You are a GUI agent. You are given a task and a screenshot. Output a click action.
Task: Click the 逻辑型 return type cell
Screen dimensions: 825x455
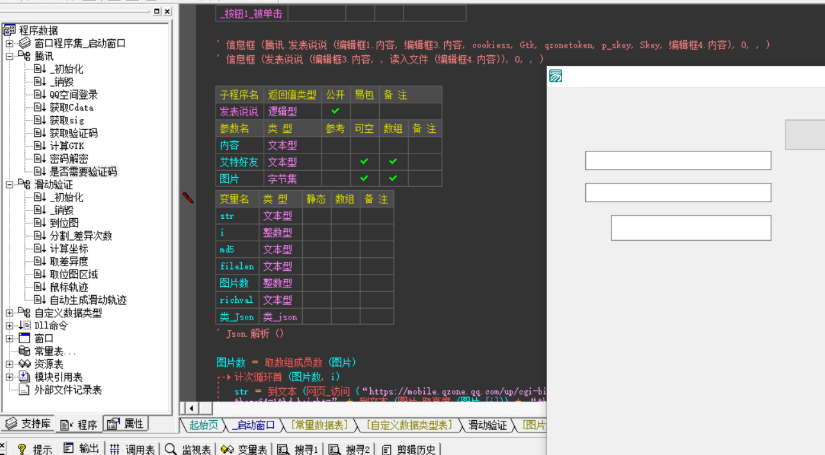tap(292, 111)
